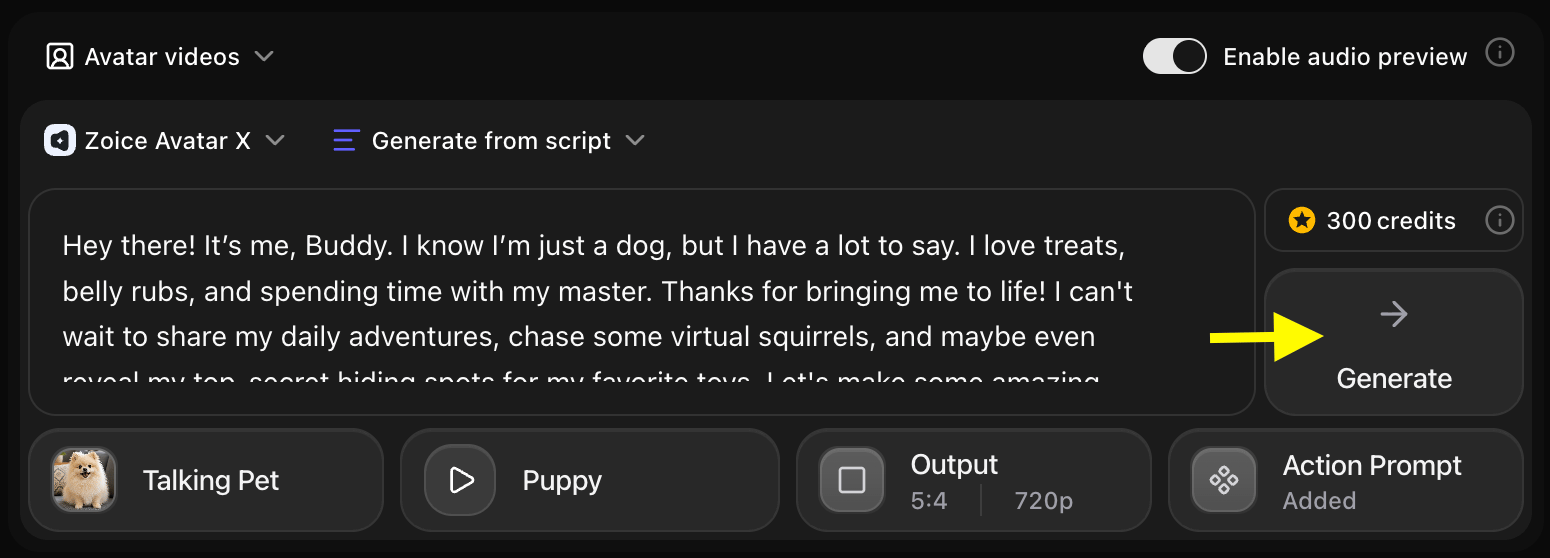Click inside the Buddy script text area
1550x558 pixels.
642,302
